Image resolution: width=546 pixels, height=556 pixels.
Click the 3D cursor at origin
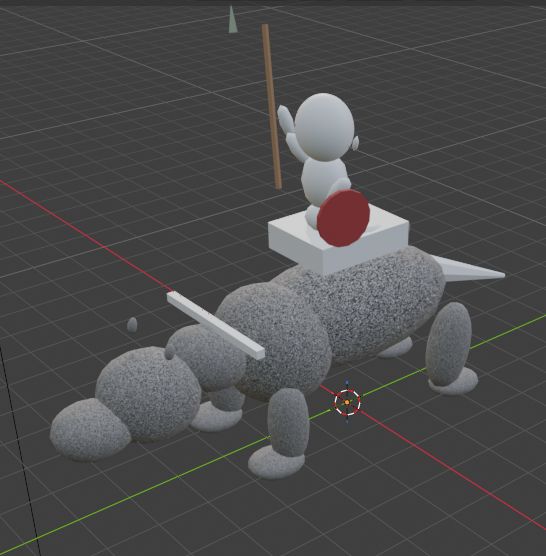(347, 402)
